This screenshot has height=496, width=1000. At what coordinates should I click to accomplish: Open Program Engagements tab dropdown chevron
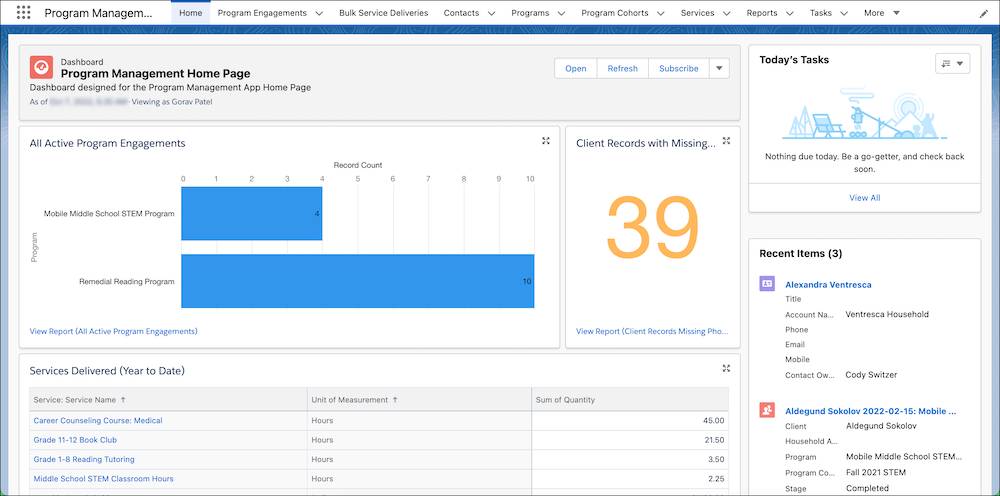click(319, 13)
